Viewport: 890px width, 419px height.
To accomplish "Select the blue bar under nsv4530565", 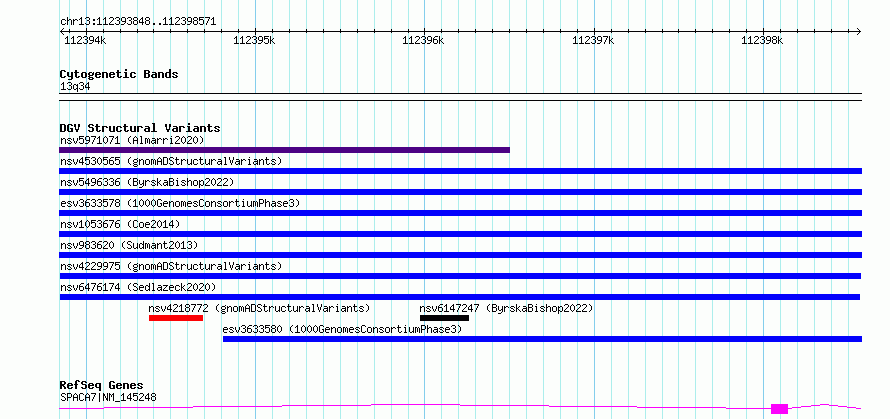I will point(460,171).
